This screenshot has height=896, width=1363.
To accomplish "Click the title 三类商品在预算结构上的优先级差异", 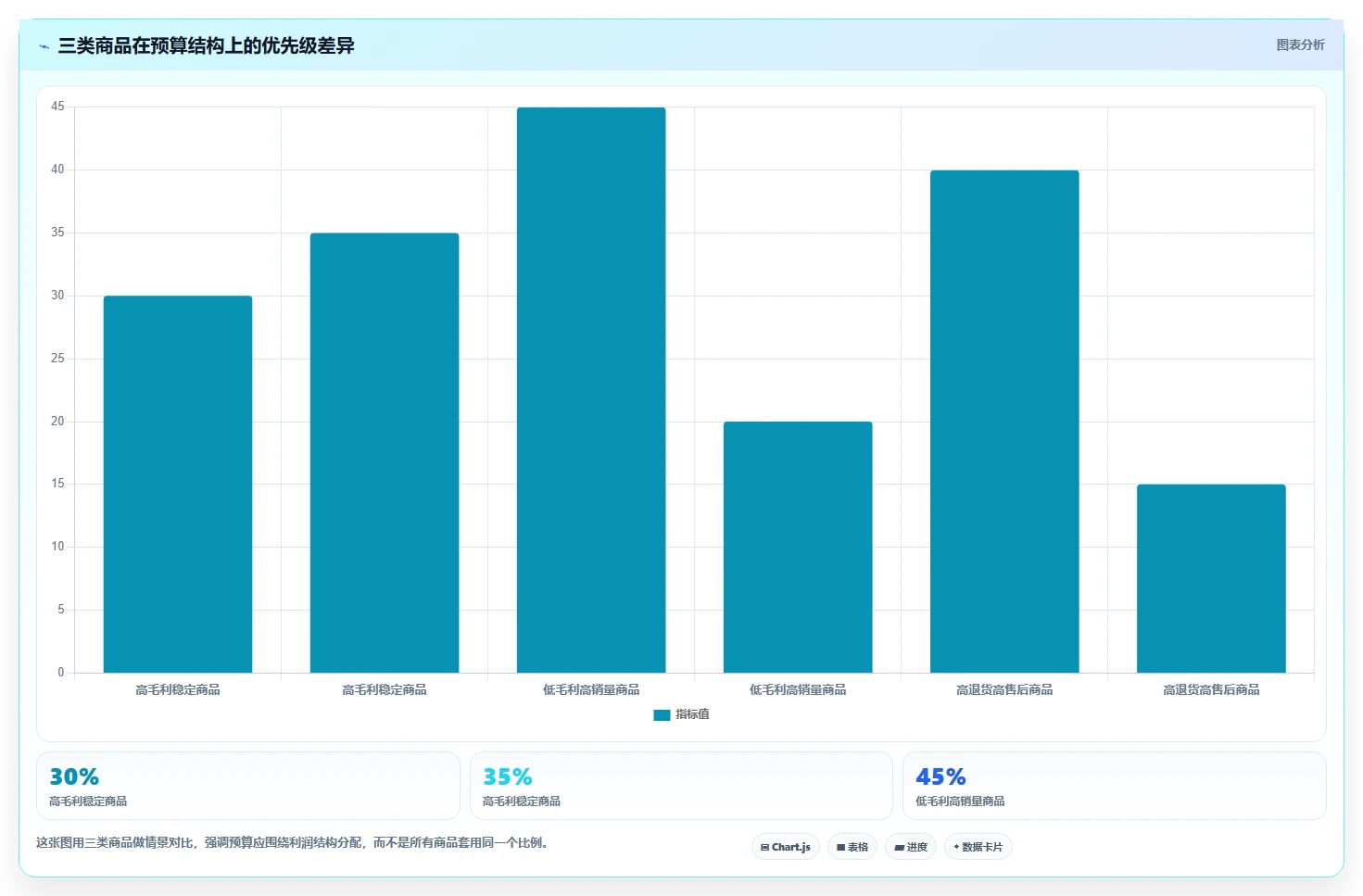I will point(206,45).
